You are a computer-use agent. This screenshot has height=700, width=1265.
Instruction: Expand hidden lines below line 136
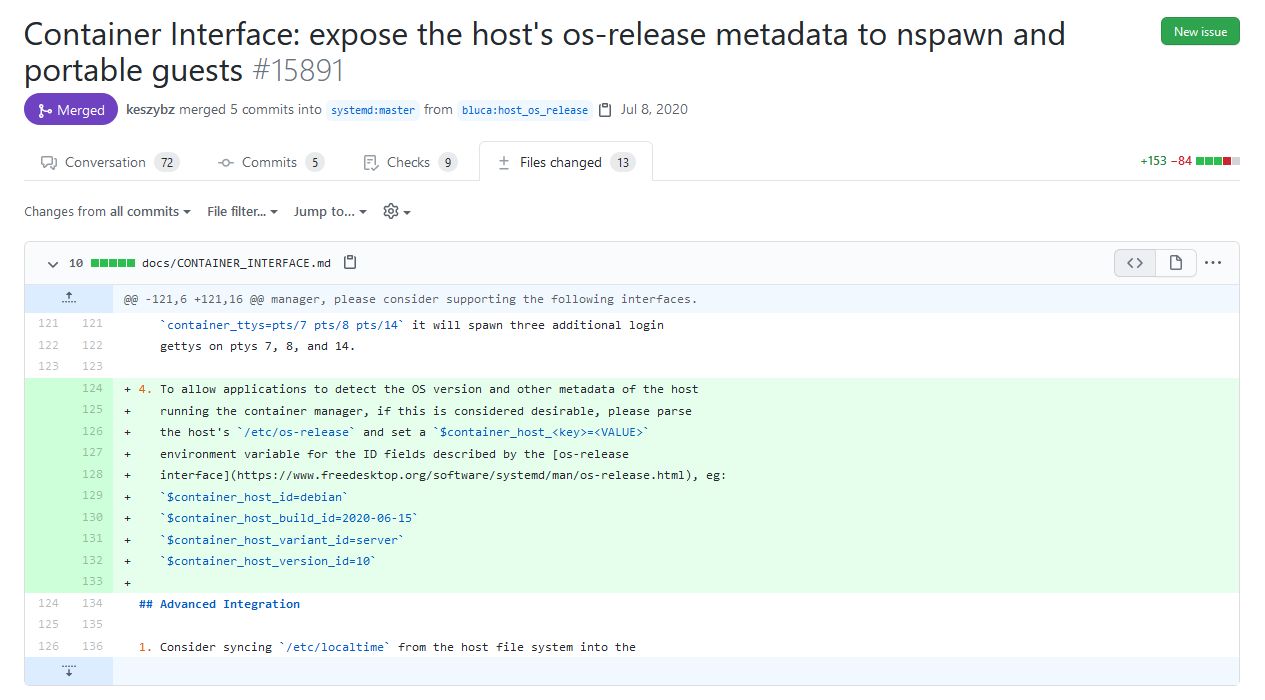tap(69, 671)
